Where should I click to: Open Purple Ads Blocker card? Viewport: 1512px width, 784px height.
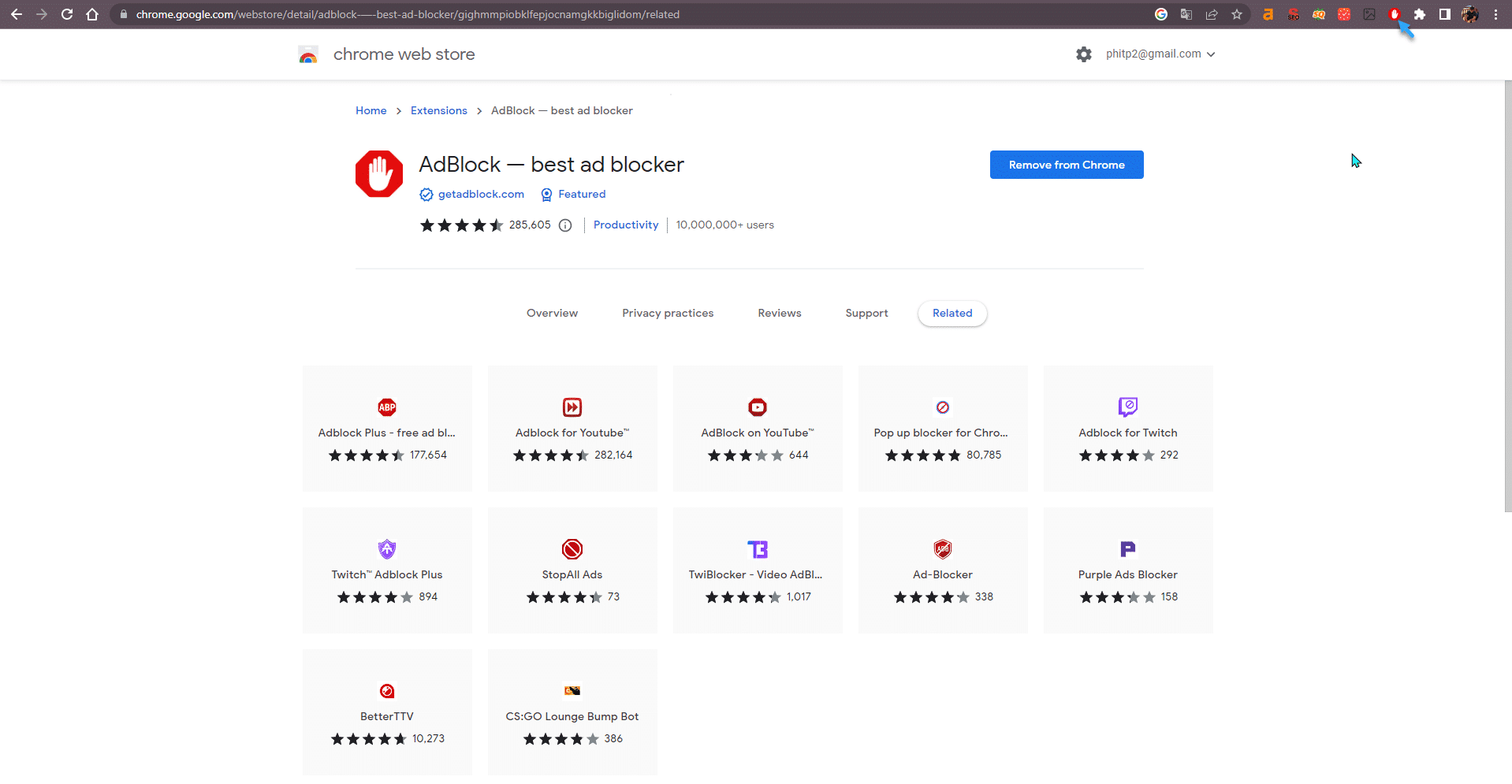pos(1128,570)
